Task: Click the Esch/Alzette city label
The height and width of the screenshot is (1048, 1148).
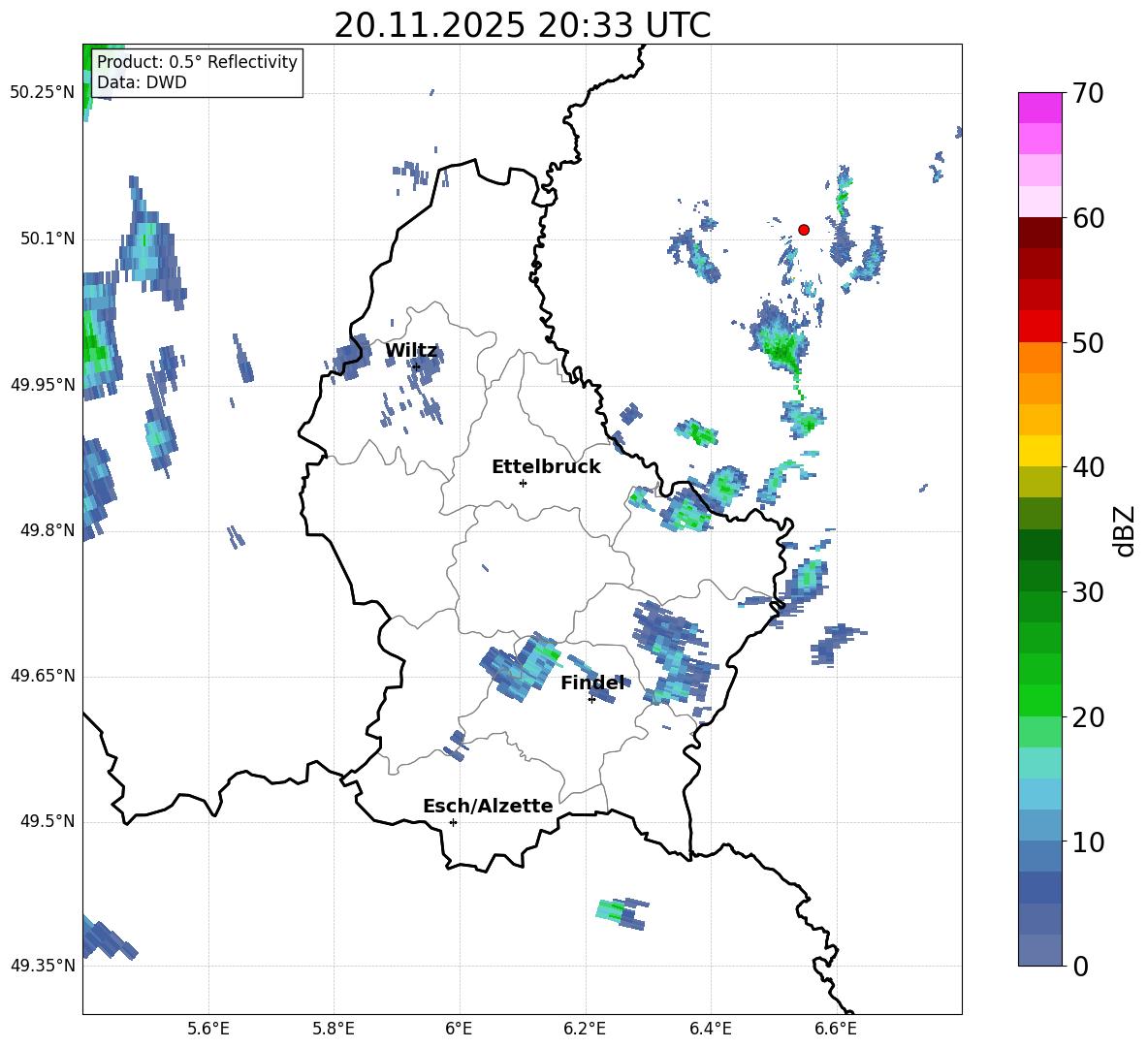Action: click(488, 806)
